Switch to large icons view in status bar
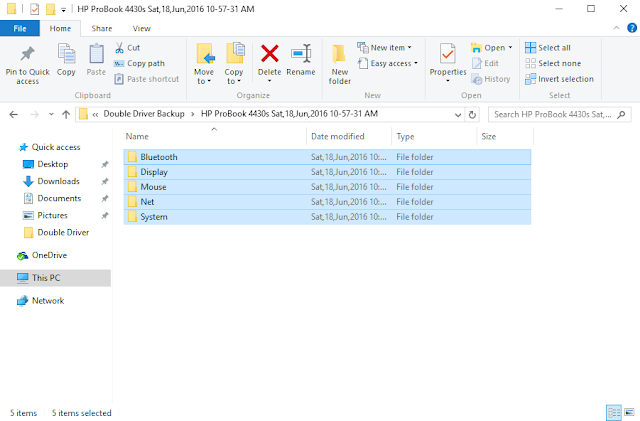 coord(630,412)
